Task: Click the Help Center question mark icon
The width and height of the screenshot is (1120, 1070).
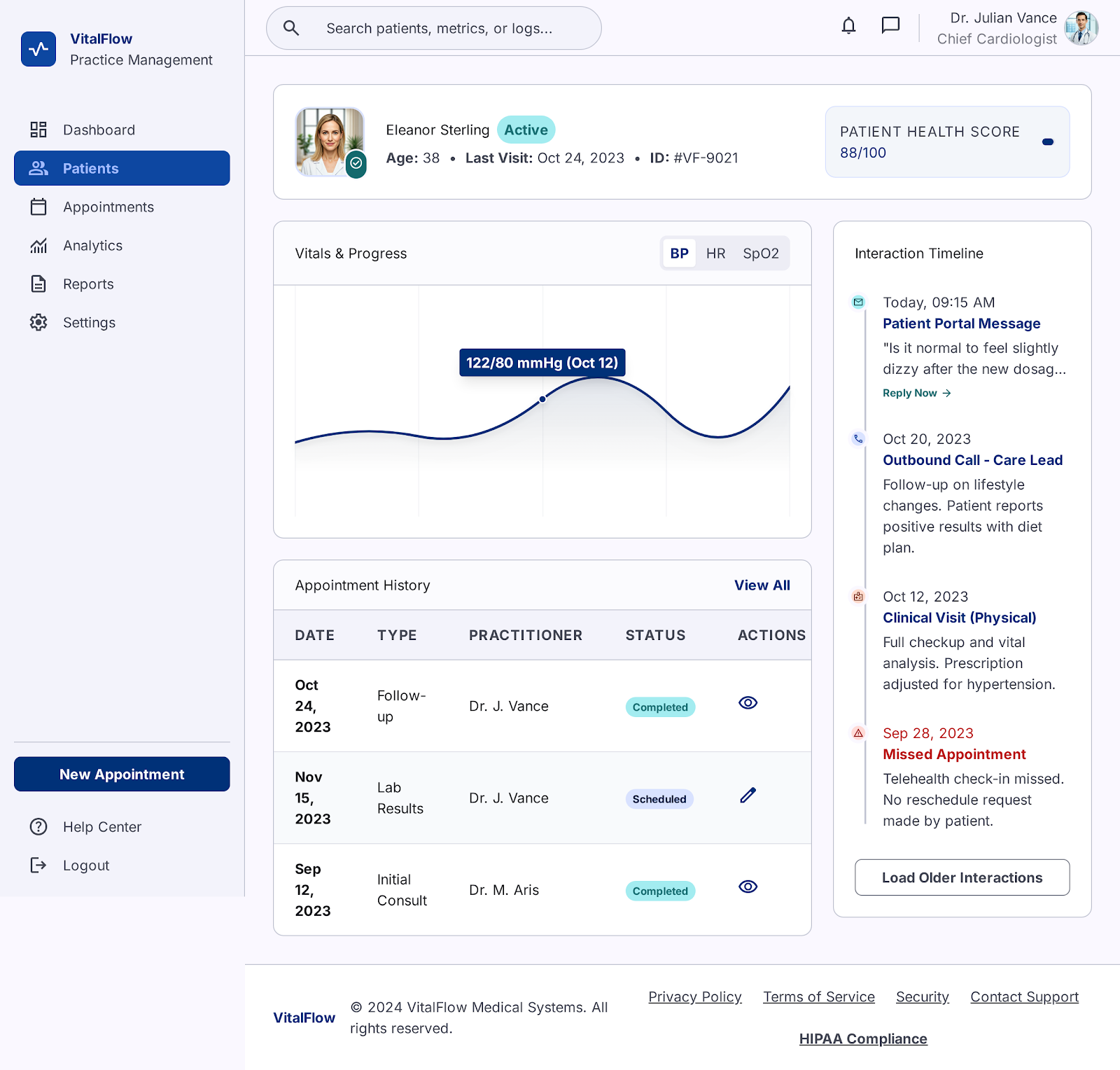Action: pyautogui.click(x=38, y=827)
